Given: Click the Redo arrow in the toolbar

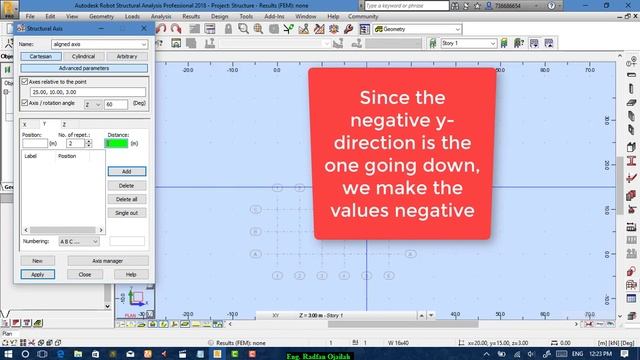Looking at the screenshot, I should click(176, 29).
